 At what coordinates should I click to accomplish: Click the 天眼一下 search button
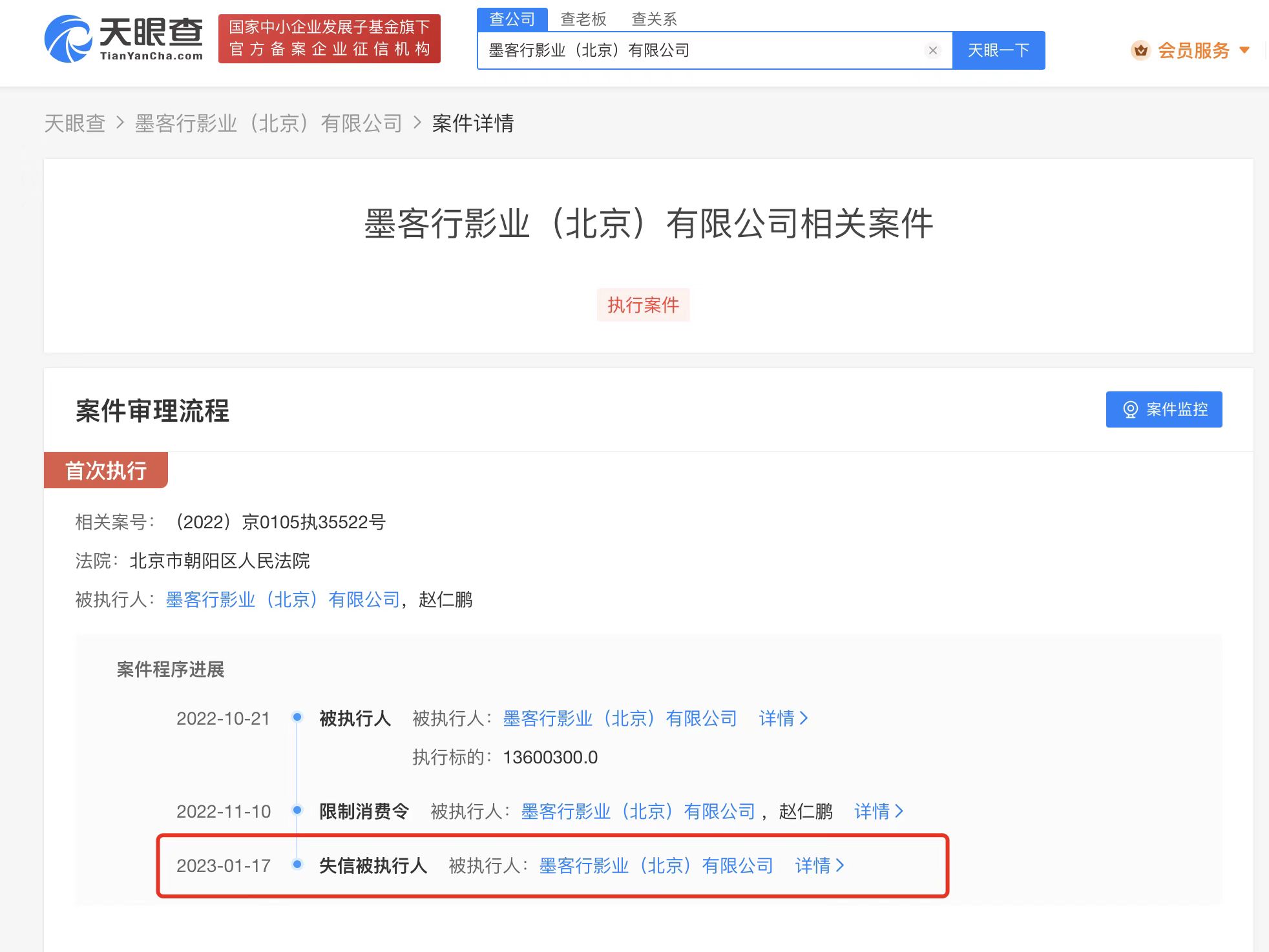[998, 50]
